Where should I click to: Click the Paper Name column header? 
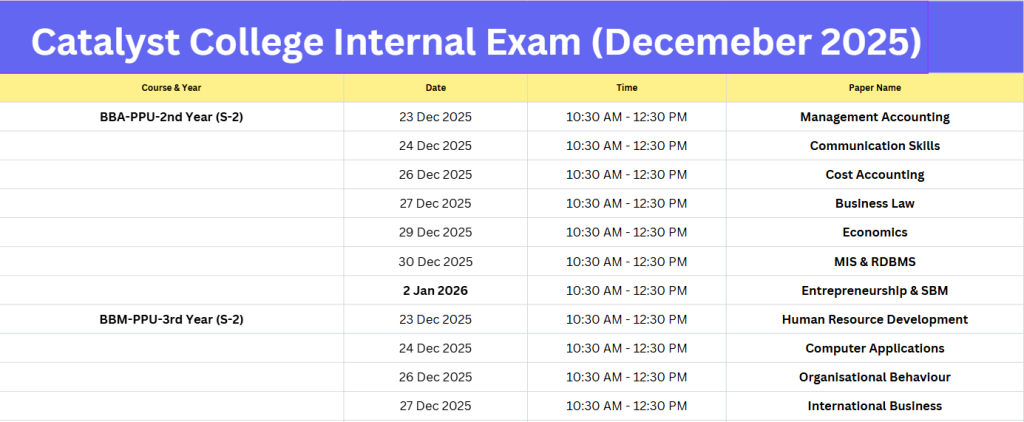[x=874, y=88]
